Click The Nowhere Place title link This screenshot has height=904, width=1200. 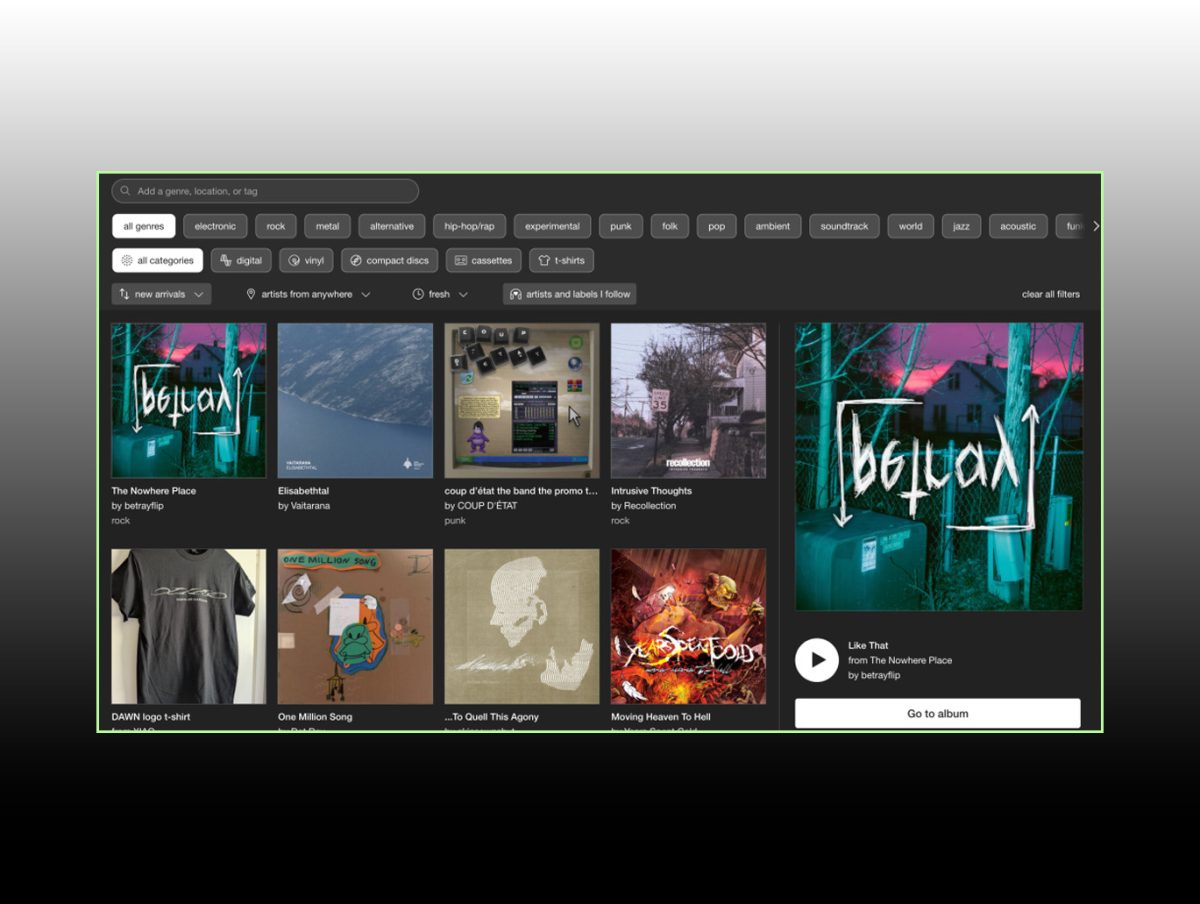click(x=154, y=491)
